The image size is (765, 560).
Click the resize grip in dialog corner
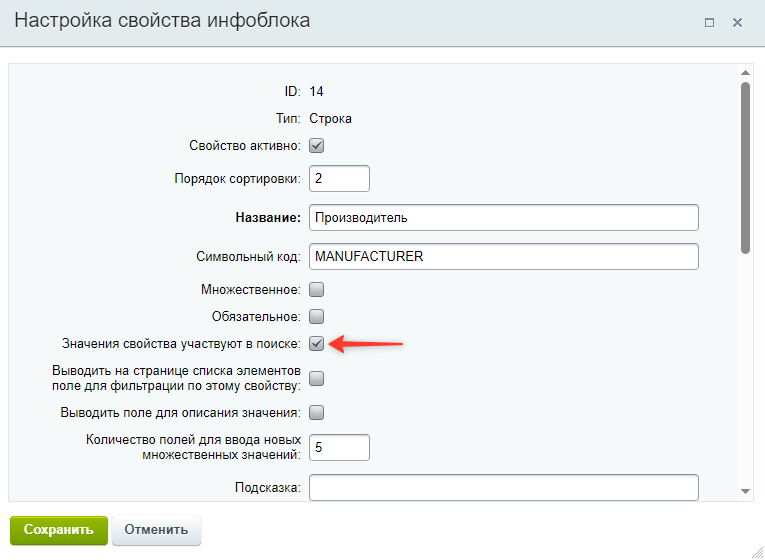(757, 552)
